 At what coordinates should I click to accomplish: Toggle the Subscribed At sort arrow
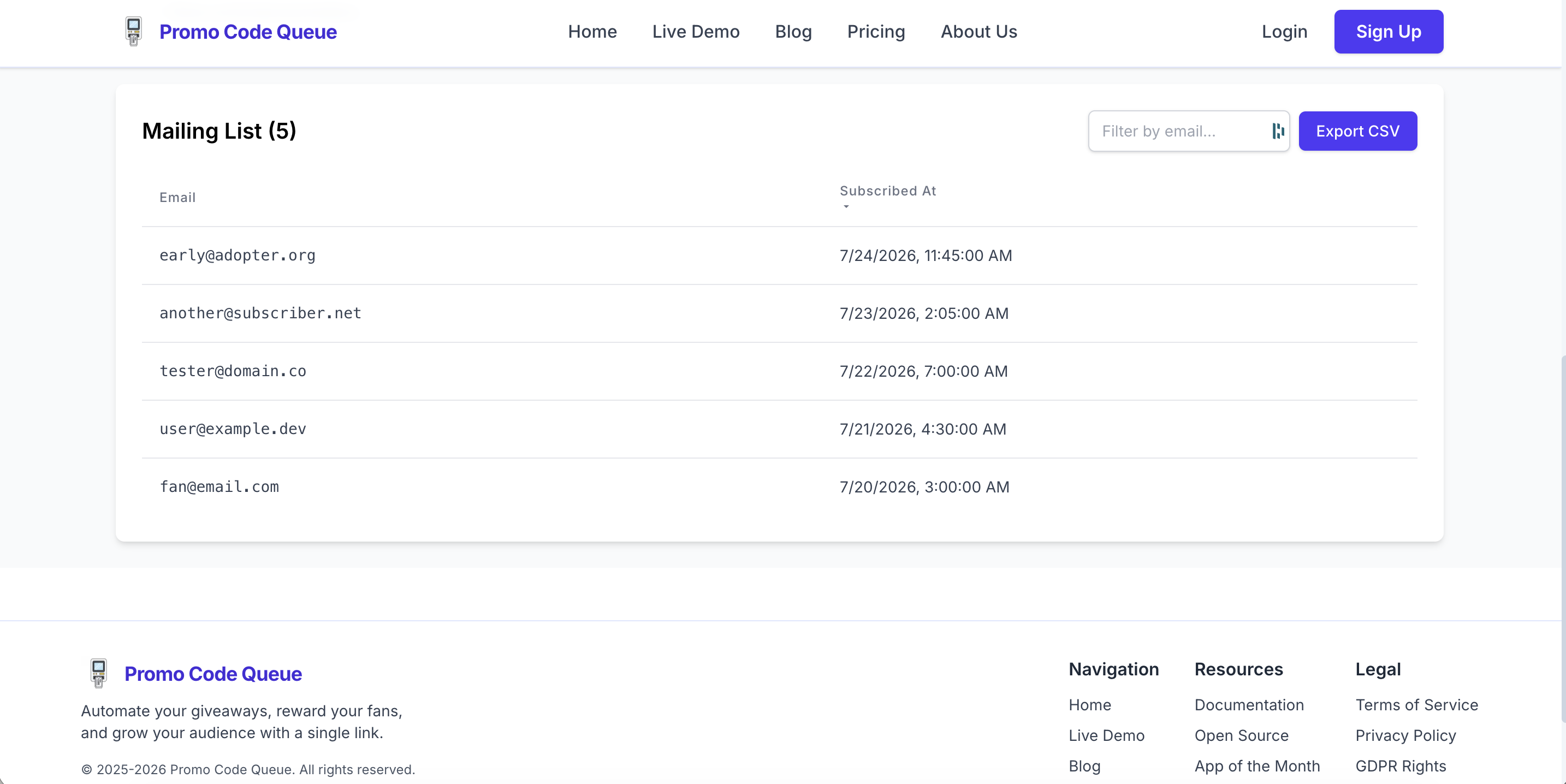pyautogui.click(x=846, y=206)
